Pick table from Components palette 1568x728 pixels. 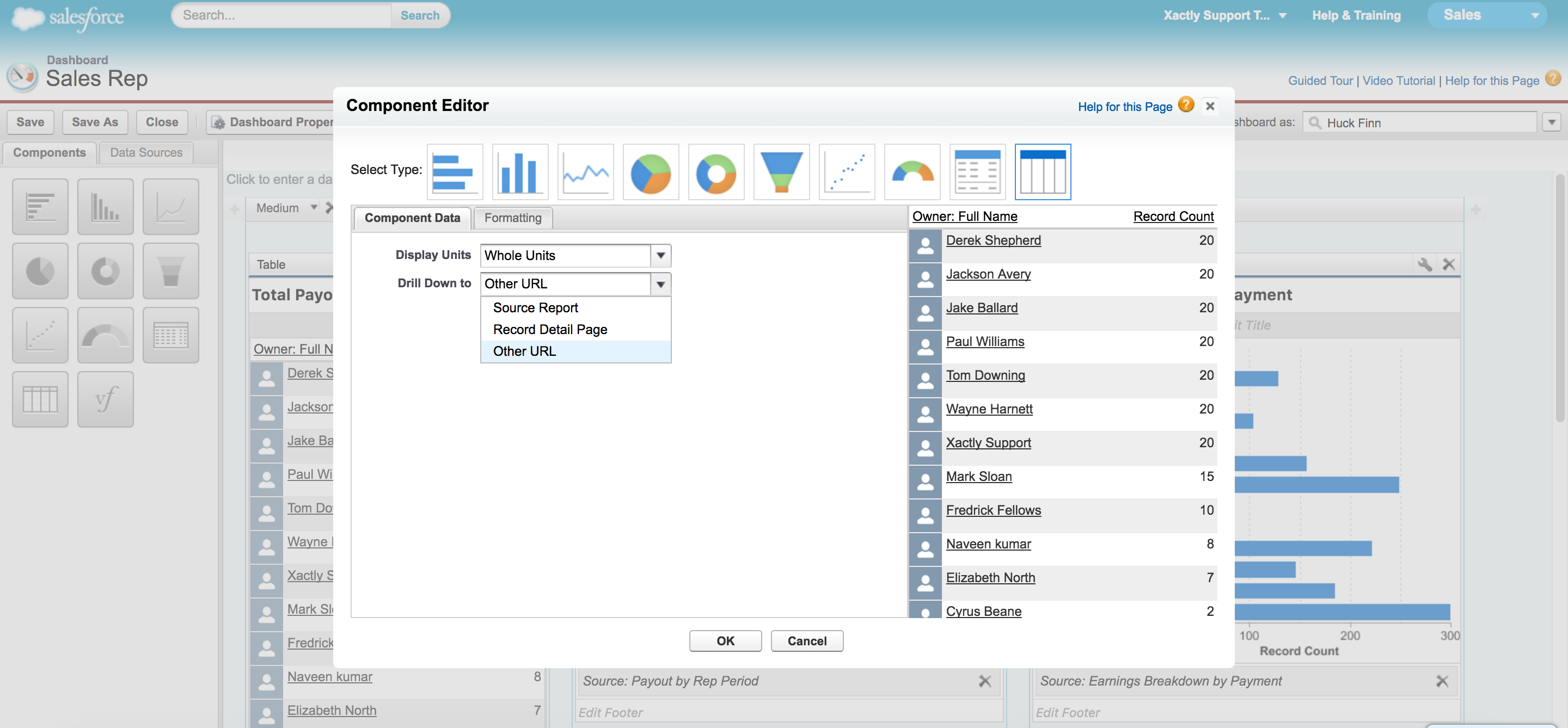40,399
